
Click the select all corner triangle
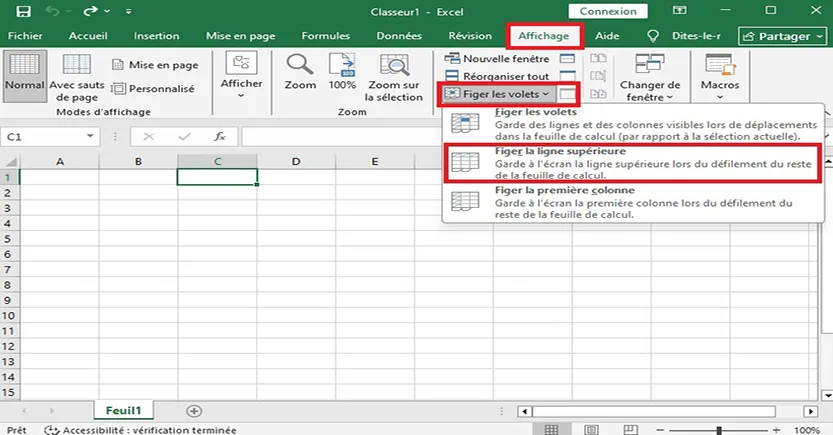(x=10, y=161)
